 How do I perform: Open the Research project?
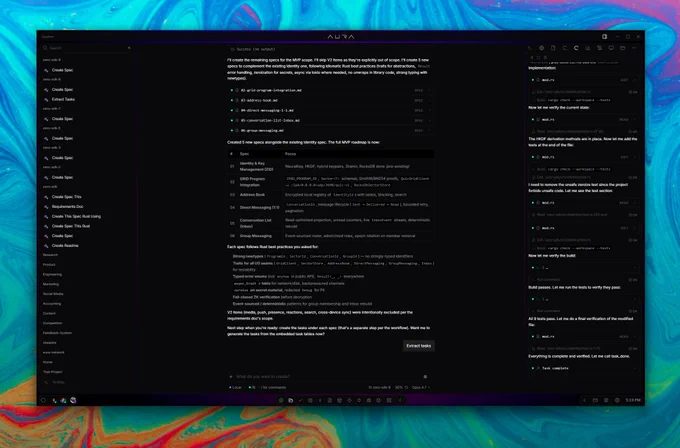(50, 255)
